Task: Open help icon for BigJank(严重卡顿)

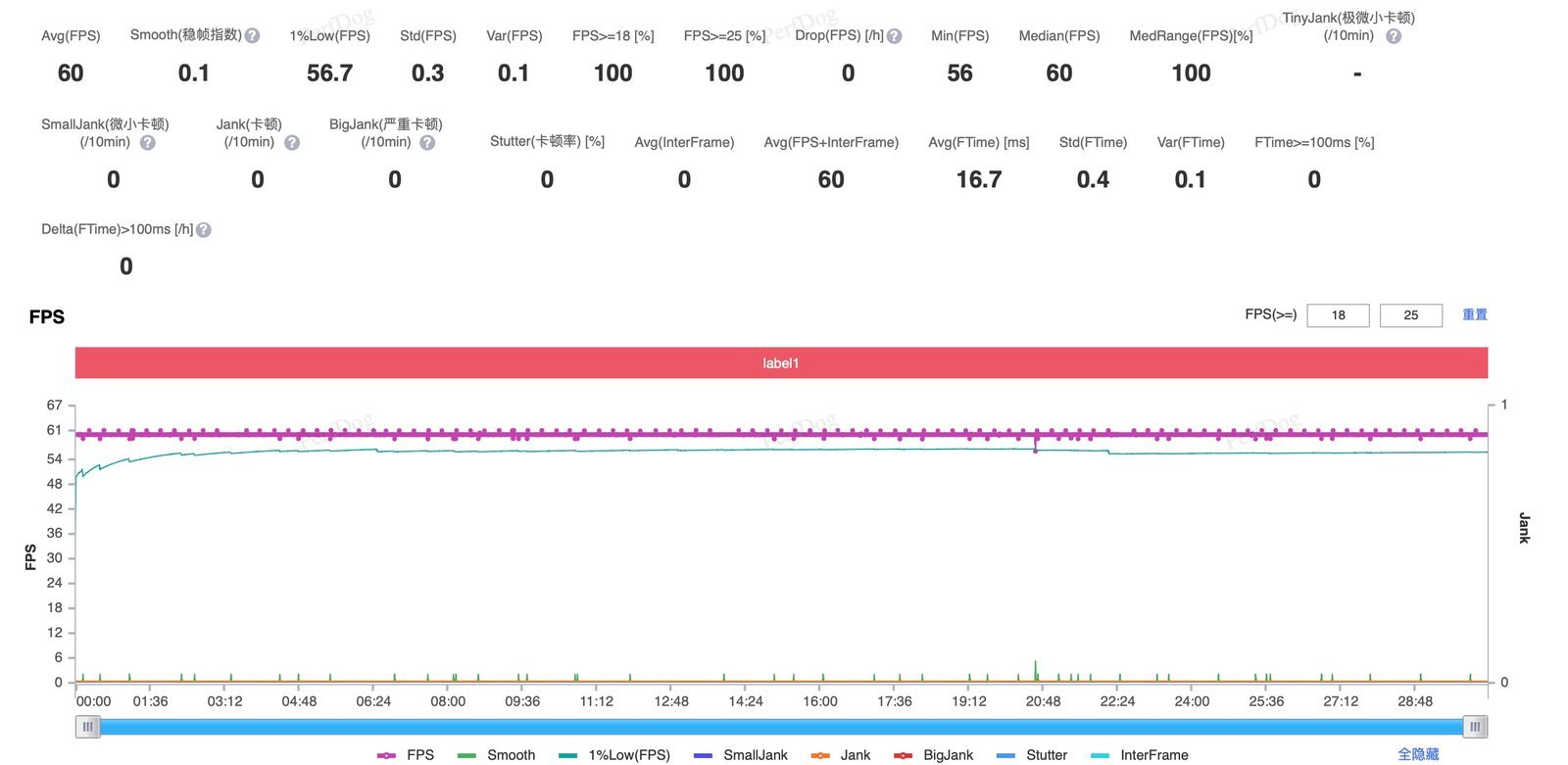Action: coord(427,143)
